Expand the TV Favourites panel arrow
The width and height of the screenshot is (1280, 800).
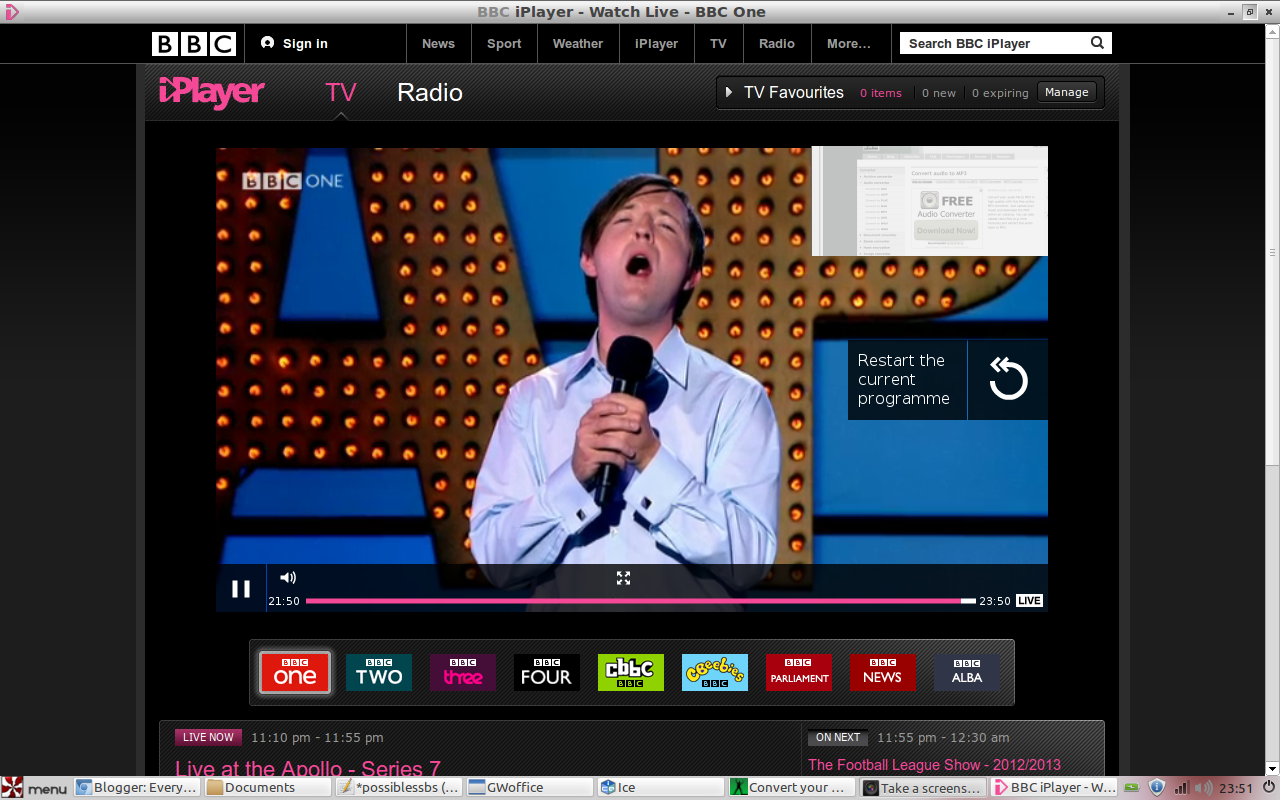coord(729,92)
